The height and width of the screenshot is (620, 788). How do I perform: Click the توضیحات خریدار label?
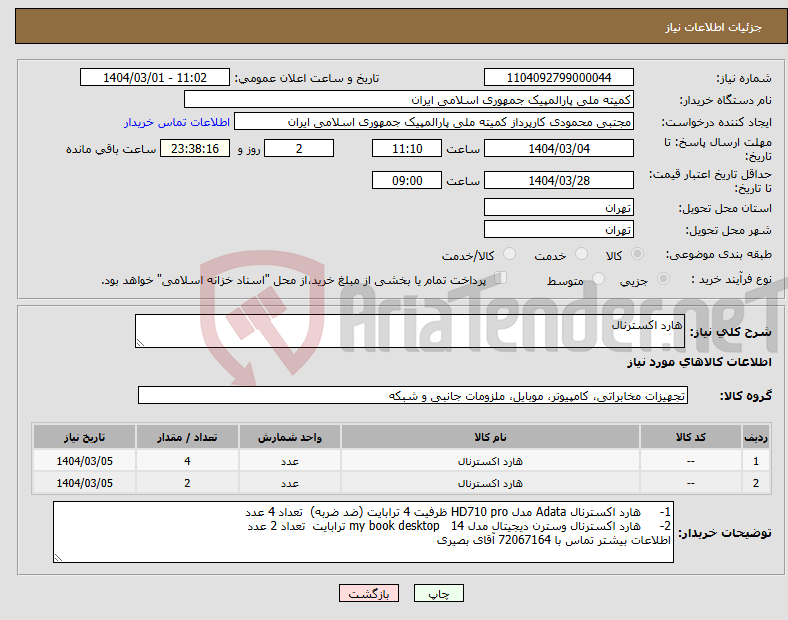725,533
